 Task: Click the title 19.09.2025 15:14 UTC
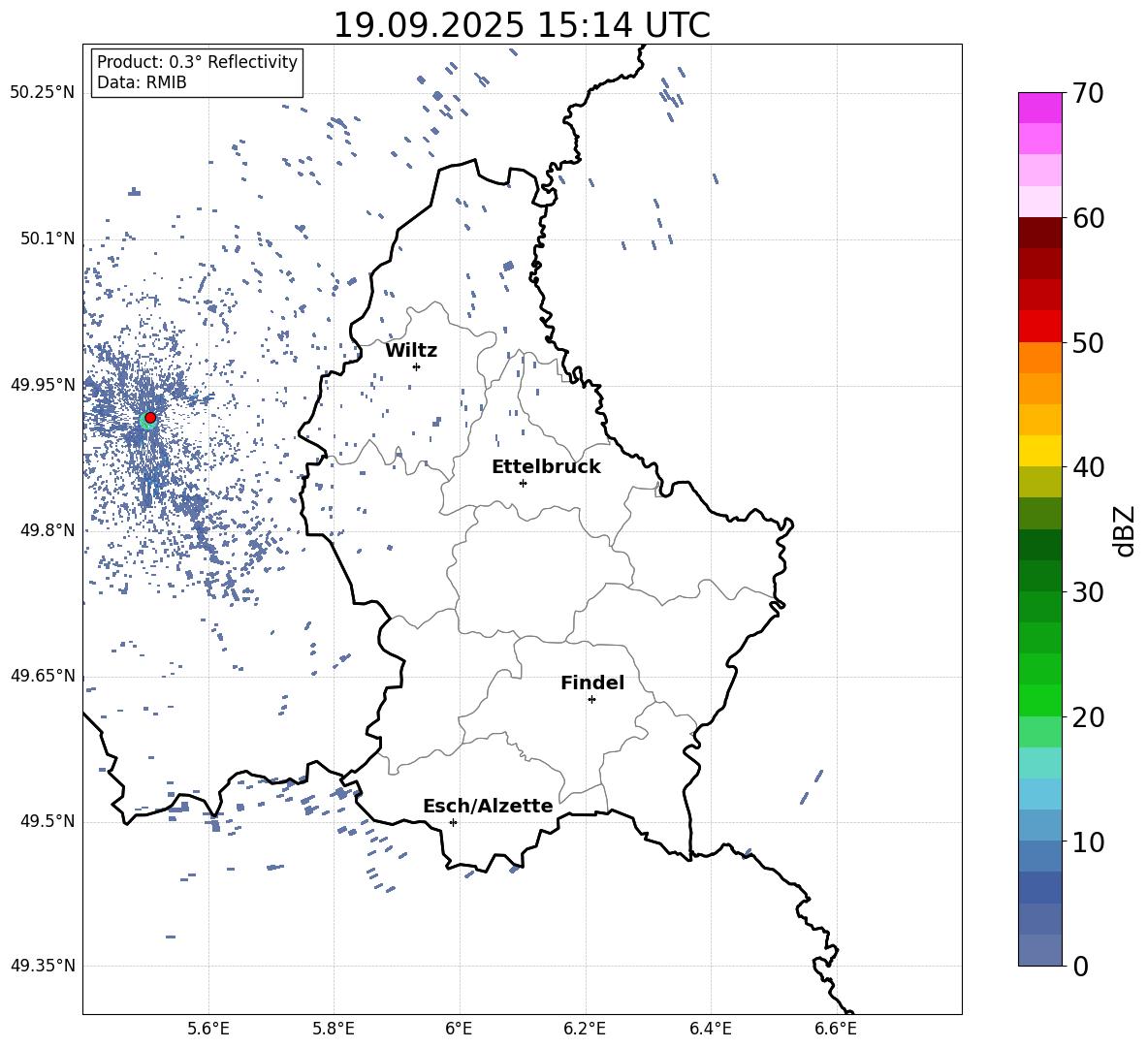(x=522, y=25)
